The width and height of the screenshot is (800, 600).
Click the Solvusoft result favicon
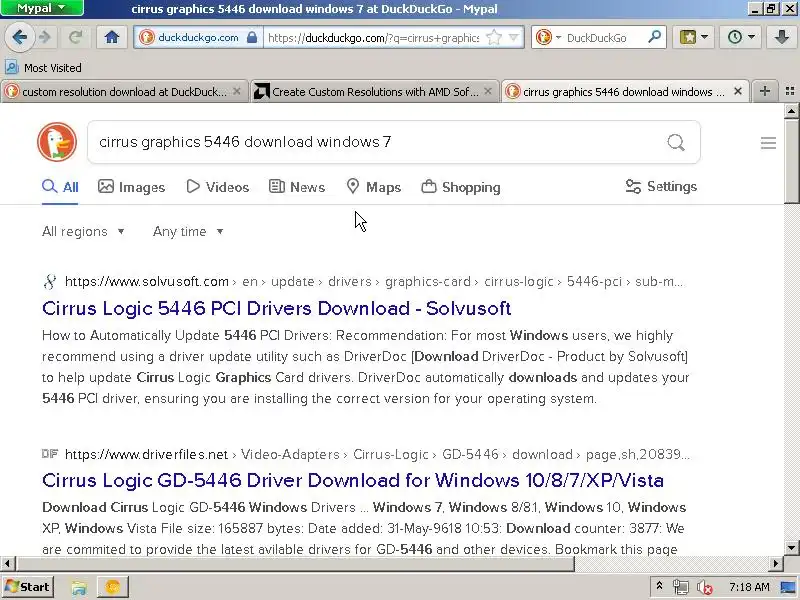pyautogui.click(x=50, y=282)
